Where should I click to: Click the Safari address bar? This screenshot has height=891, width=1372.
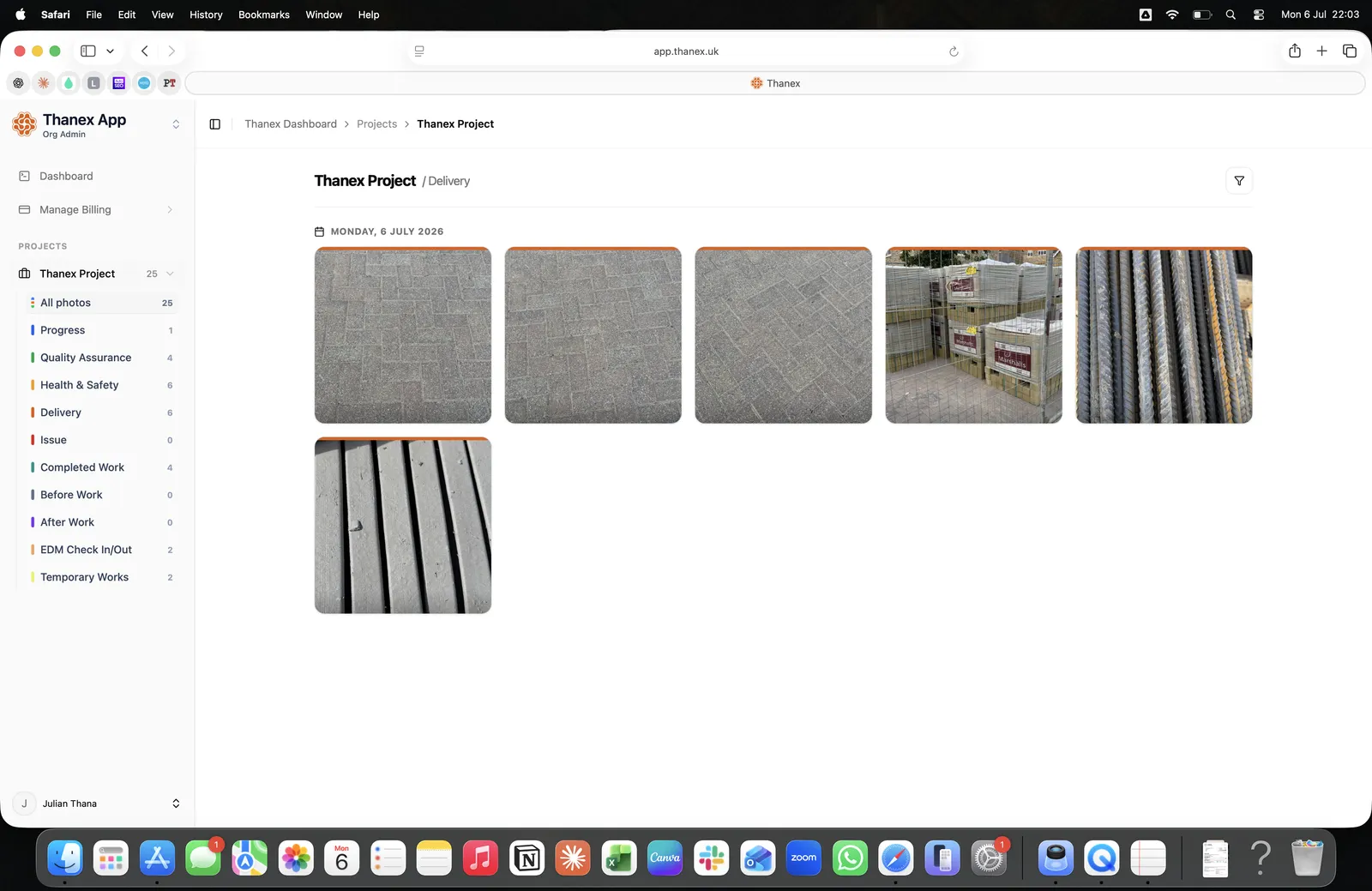[686, 51]
